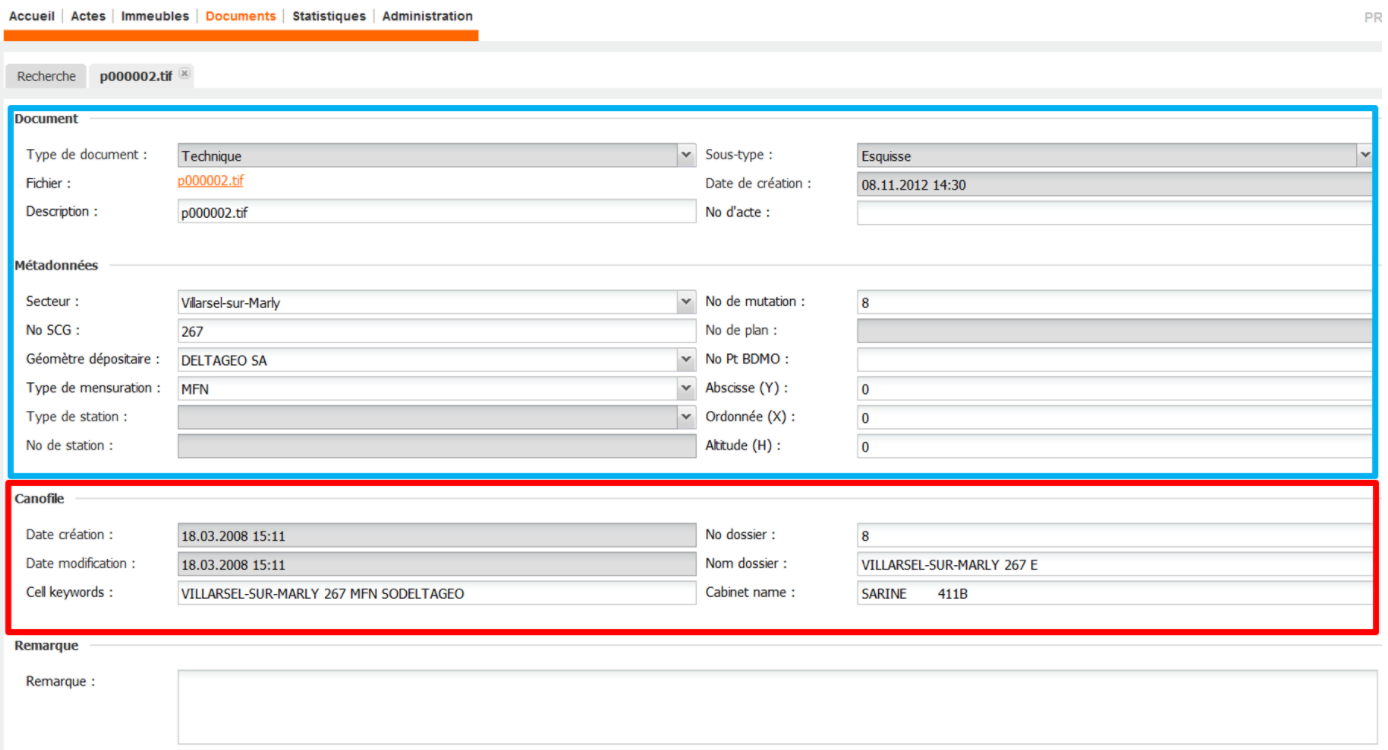The height and width of the screenshot is (750, 1388).
Task: Click the Description input field
Action: coord(435,212)
